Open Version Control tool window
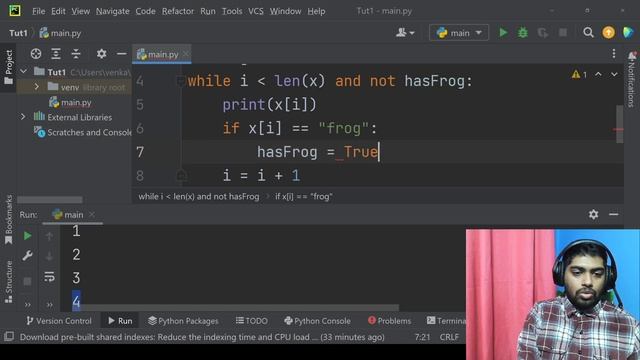The height and width of the screenshot is (360, 640). click(59, 321)
